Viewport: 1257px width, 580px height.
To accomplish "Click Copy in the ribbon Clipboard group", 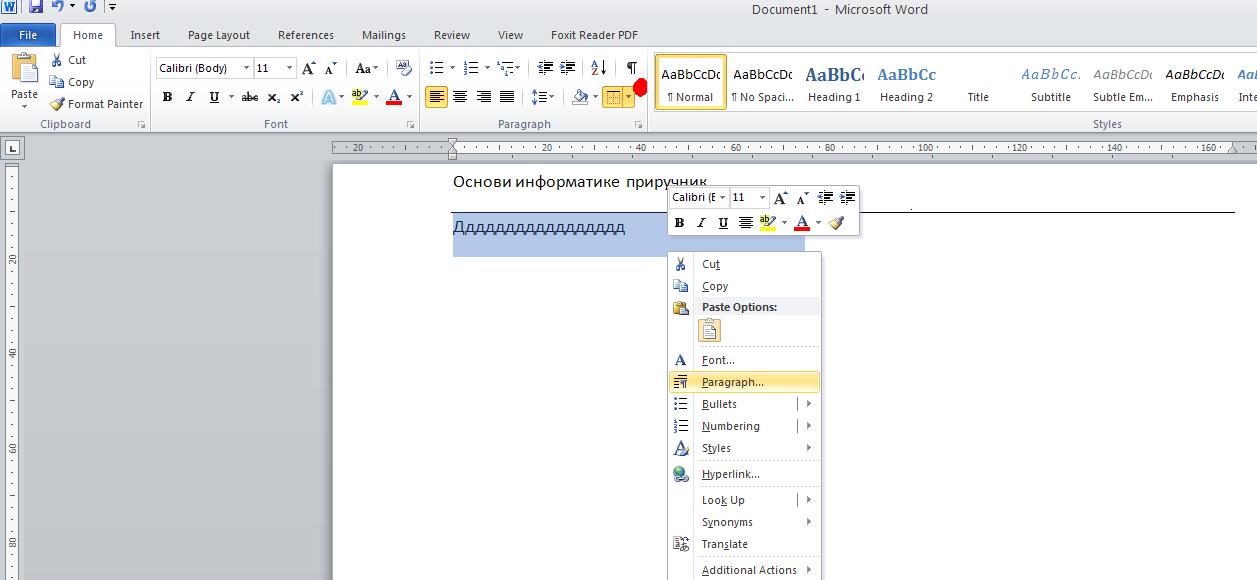I will 72,82.
